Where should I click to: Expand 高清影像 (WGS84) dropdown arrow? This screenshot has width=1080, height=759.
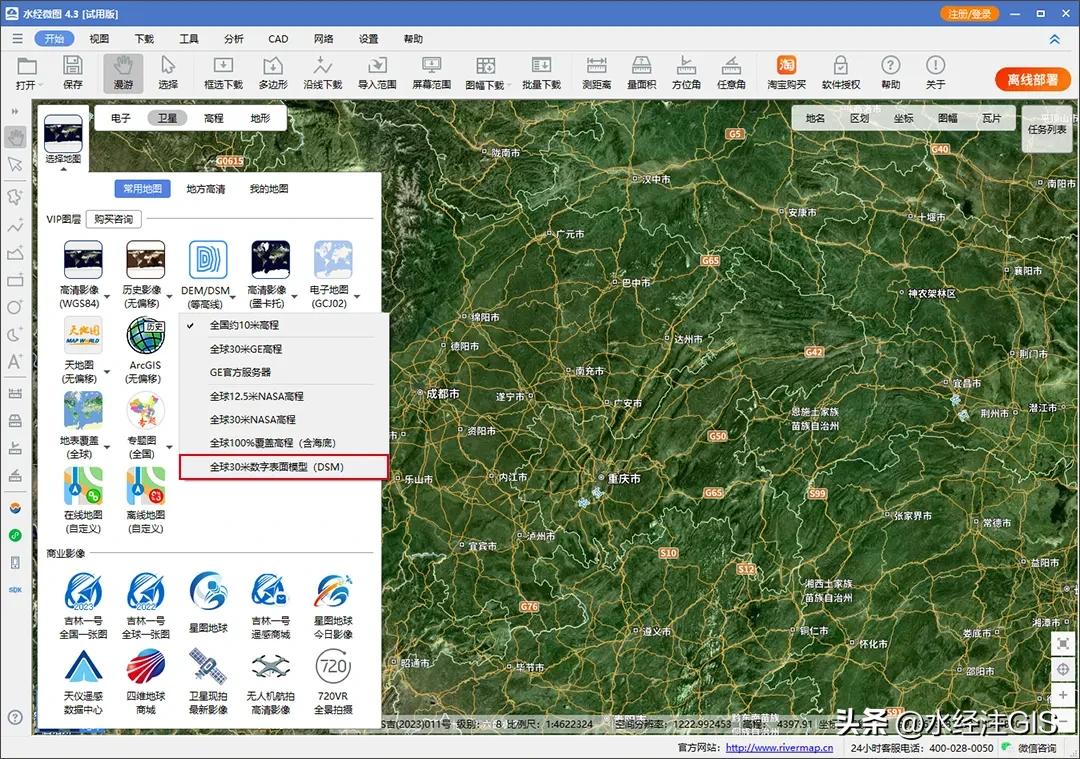tap(107, 297)
